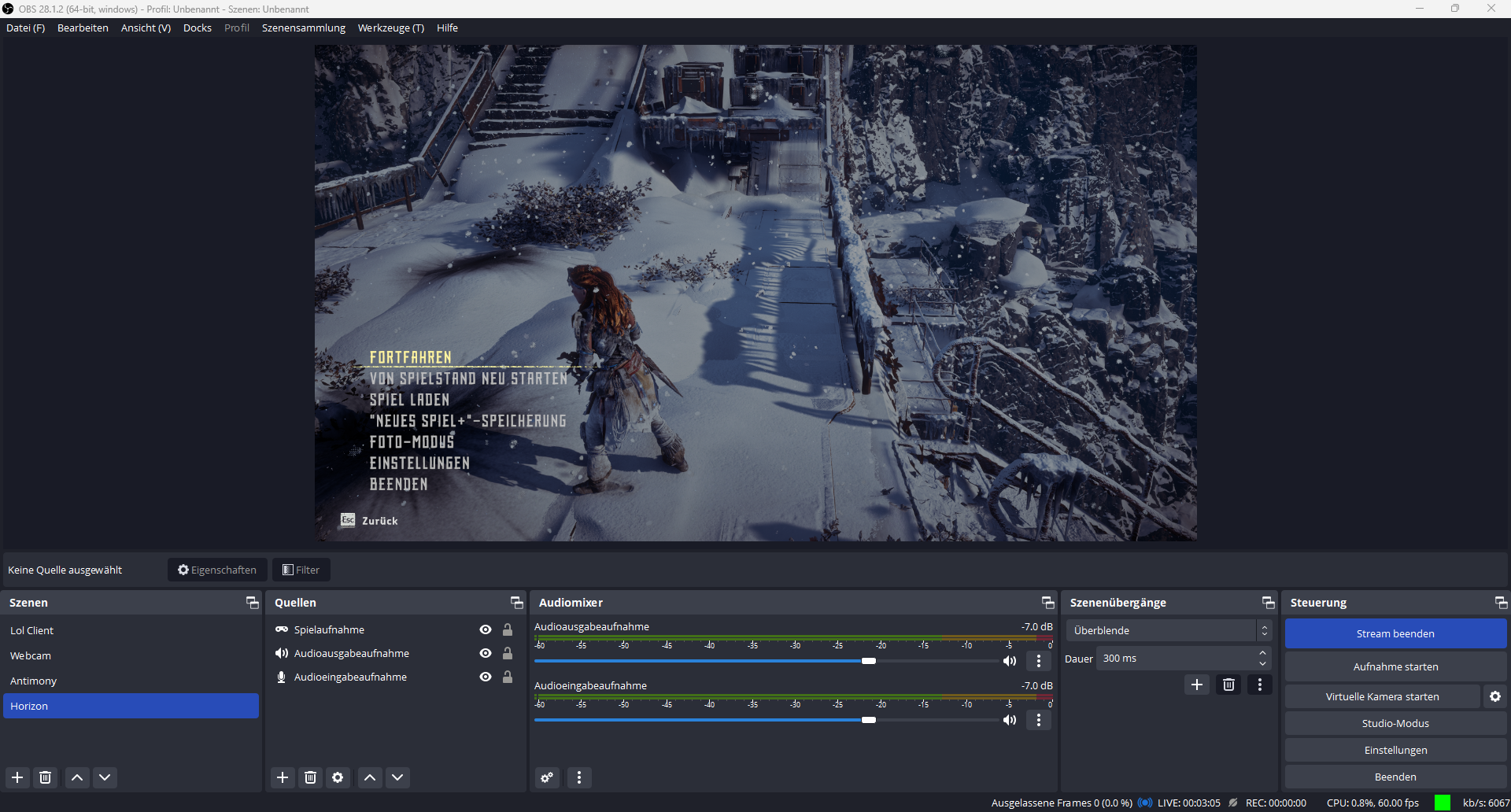Open Virtuelle Kamera settings gear icon
This screenshot has width=1511, height=812.
1495,696
